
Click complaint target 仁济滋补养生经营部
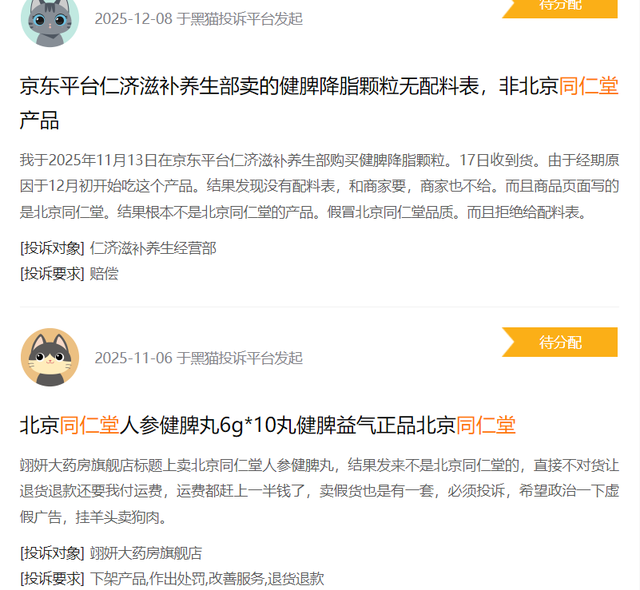(x=153, y=248)
